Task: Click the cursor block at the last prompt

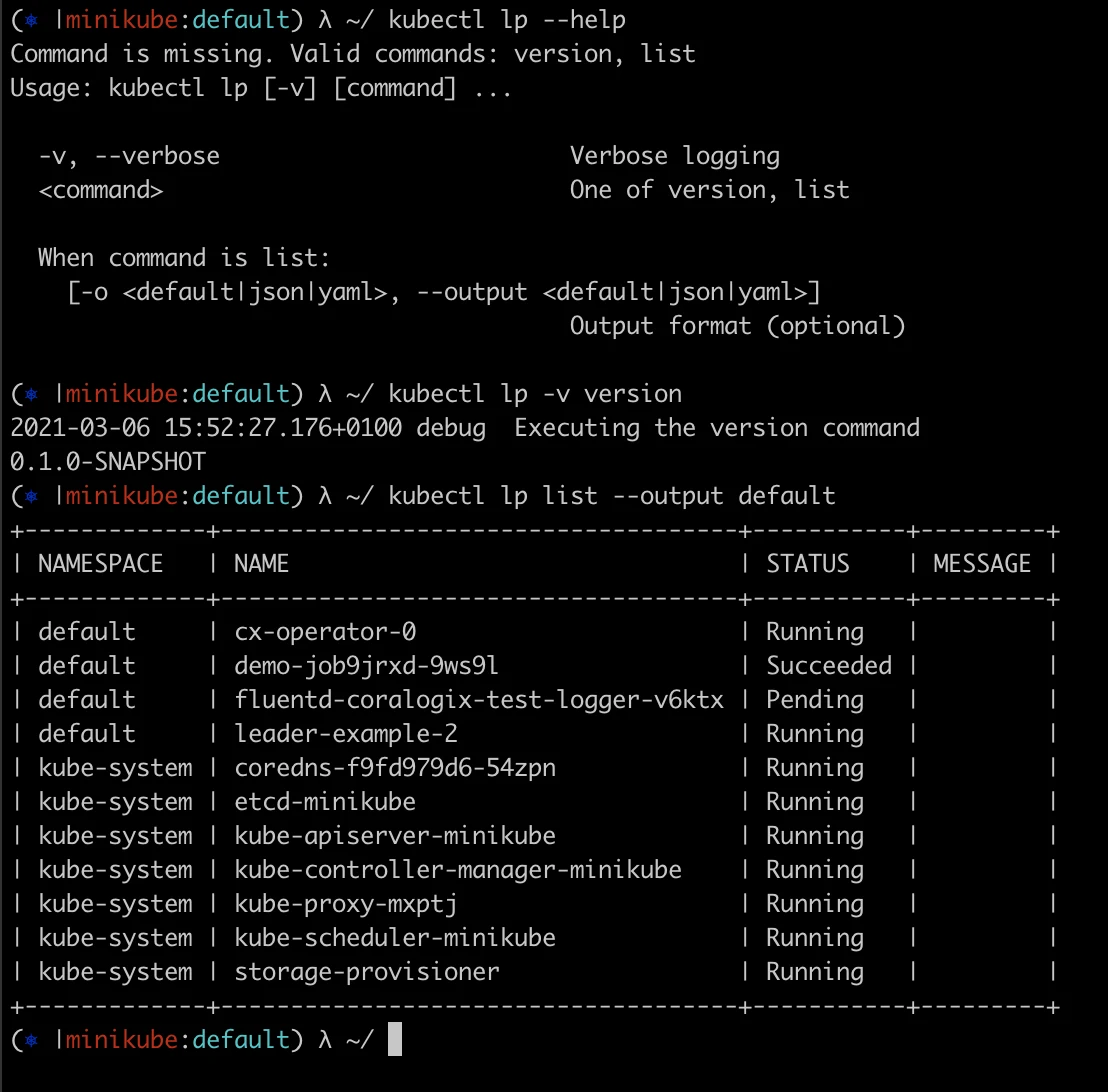Action: 395,1040
